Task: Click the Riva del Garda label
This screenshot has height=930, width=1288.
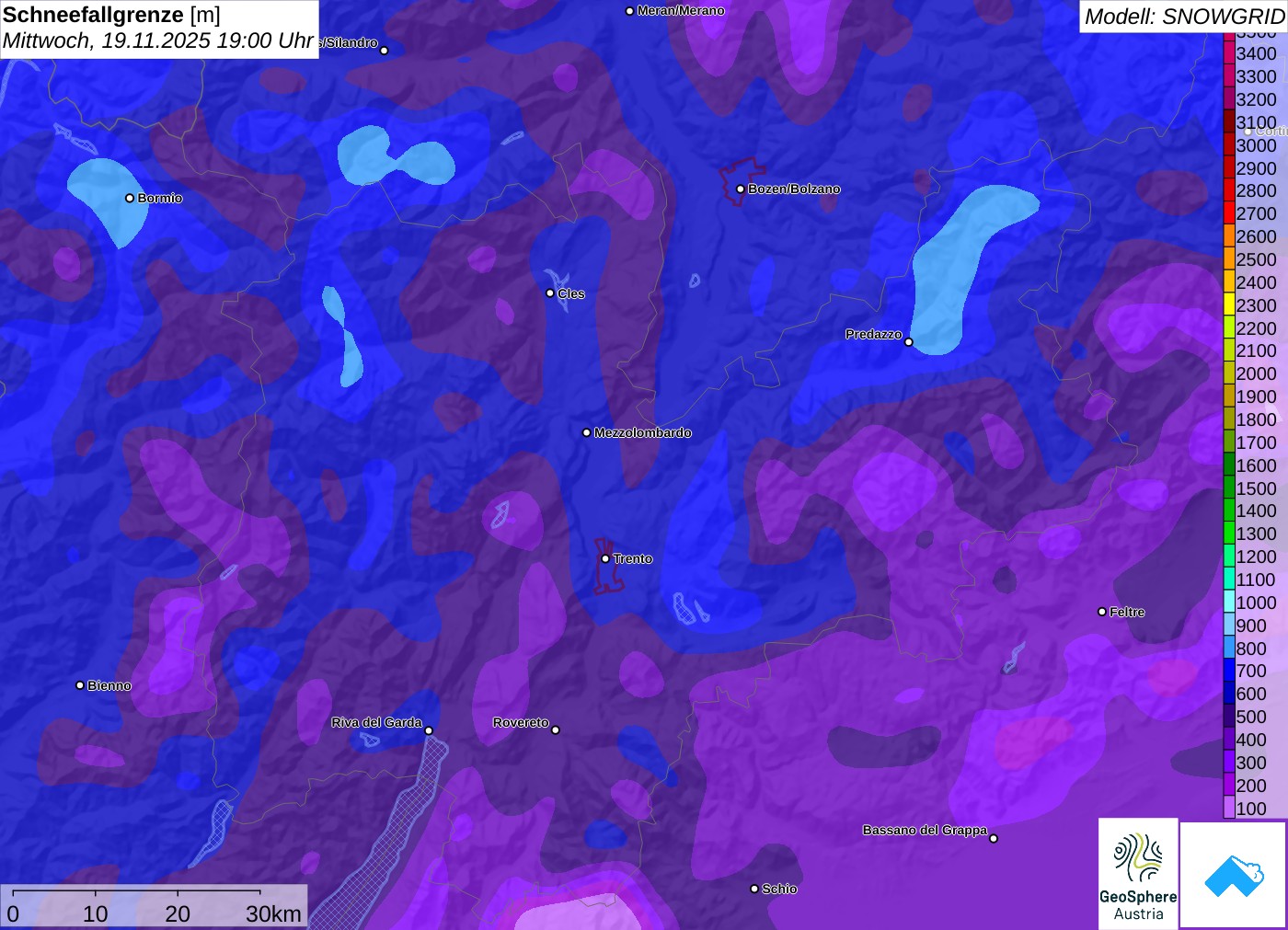Action: pos(376,722)
